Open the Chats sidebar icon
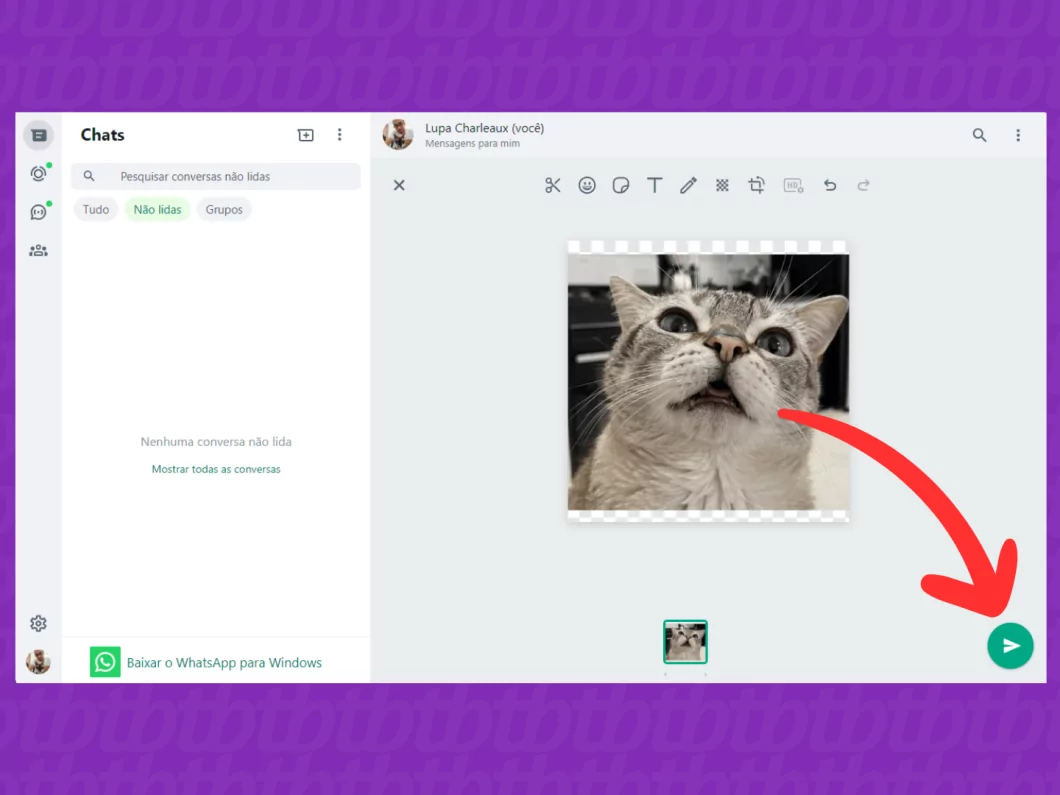 pyautogui.click(x=39, y=135)
